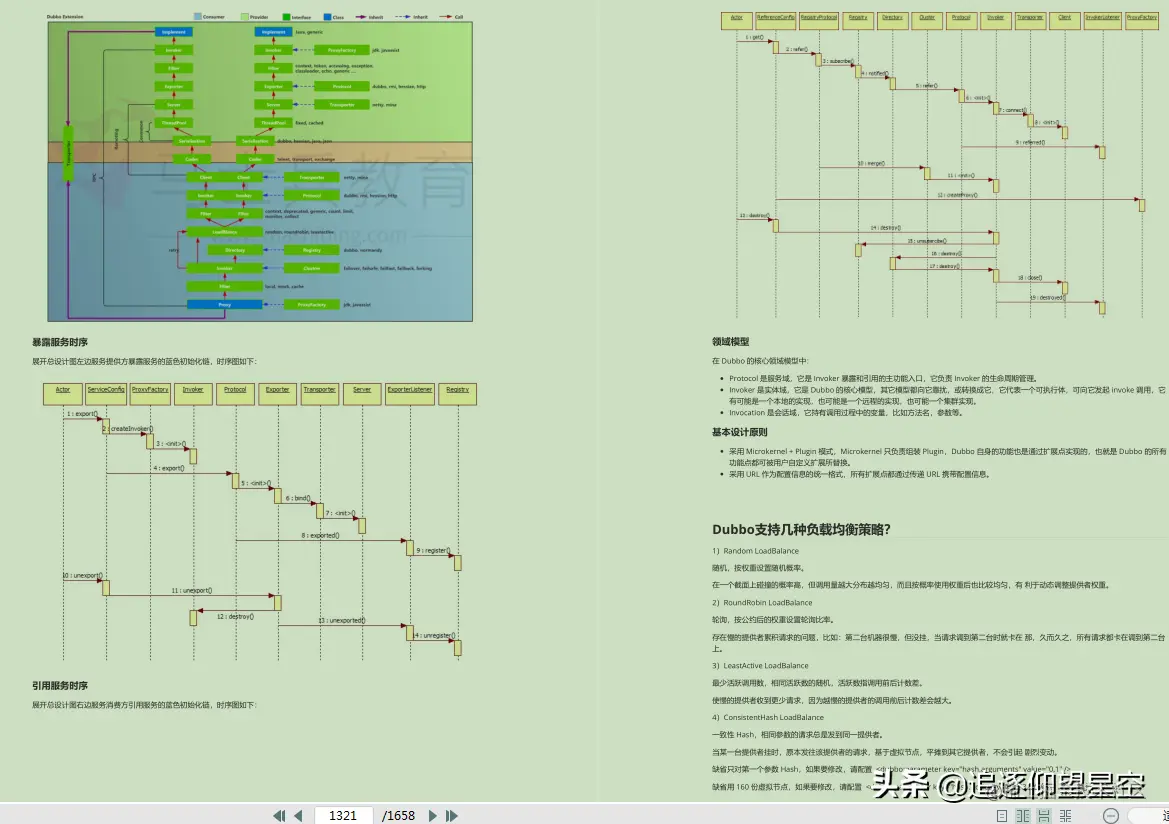Click Cluster box in reference sequence diagram
Screen dimensions: 1169x824
pyautogui.click(x=927, y=21)
